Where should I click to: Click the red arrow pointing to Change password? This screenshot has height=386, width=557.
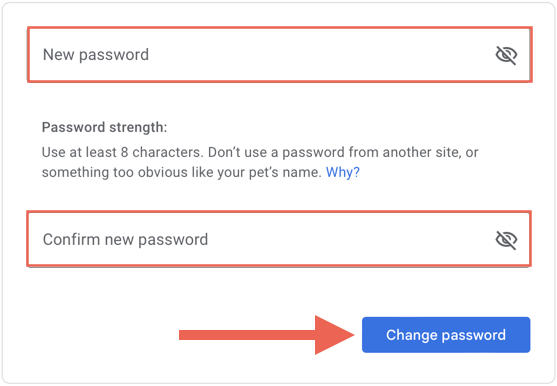click(266, 335)
